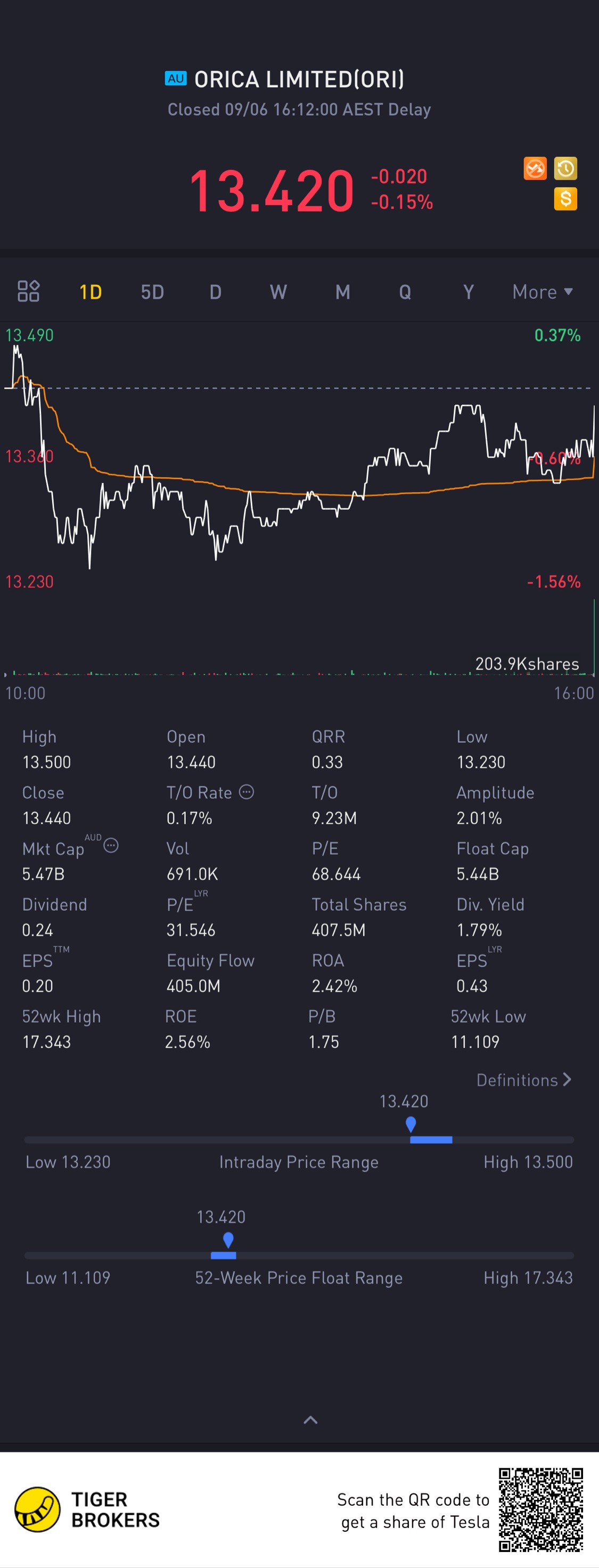
Task: Select the 1D chart tab
Action: 91,292
